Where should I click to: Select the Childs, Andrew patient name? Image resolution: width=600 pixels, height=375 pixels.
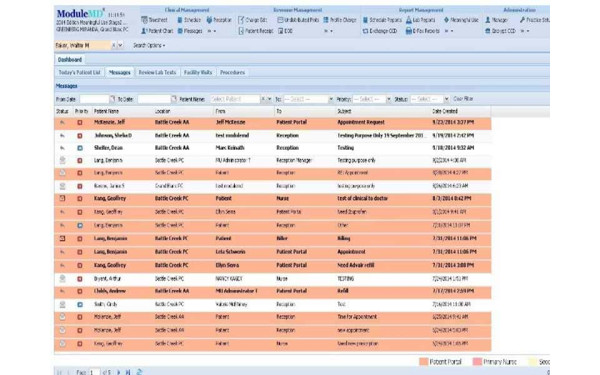[x=110, y=291]
